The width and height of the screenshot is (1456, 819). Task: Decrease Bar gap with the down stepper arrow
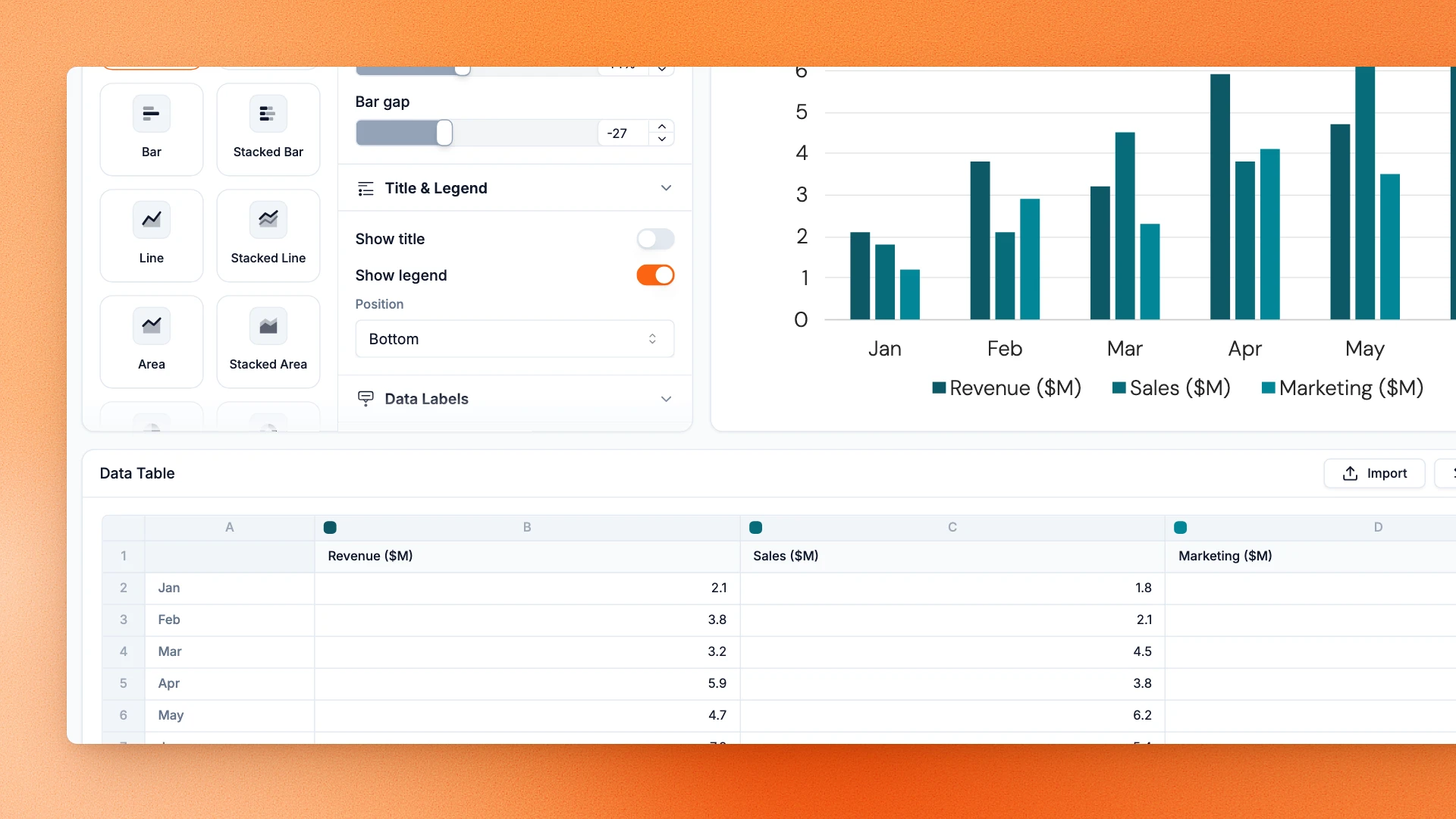click(662, 139)
